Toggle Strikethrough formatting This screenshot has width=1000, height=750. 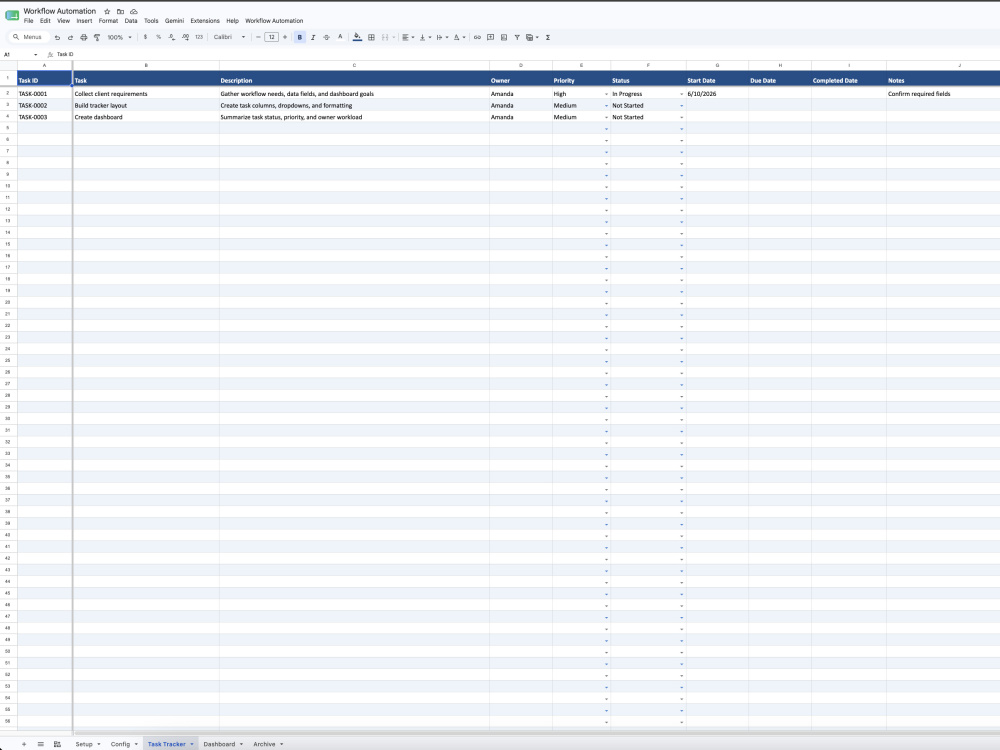[x=327, y=37]
